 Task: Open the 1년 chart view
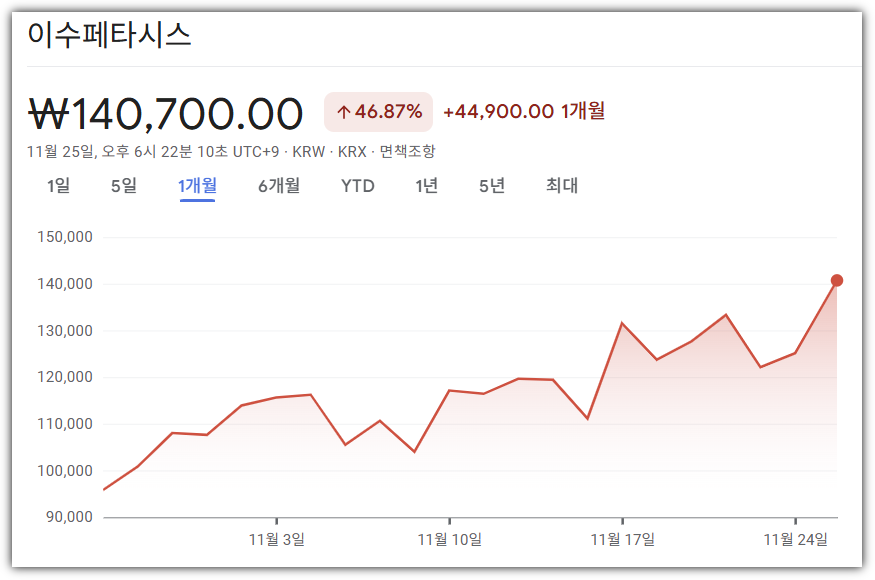pos(424,186)
